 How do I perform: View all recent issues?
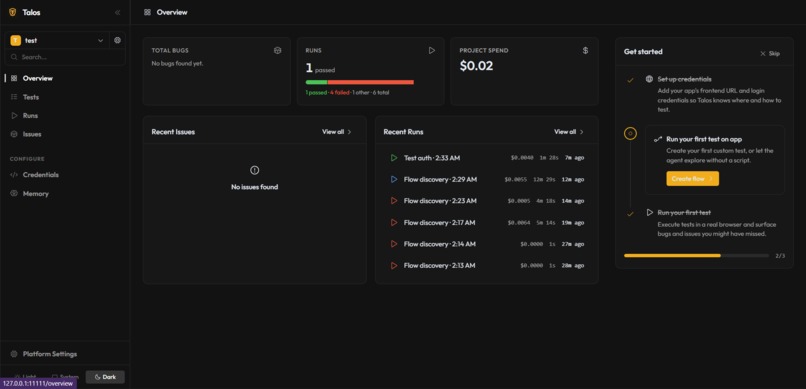click(337, 132)
